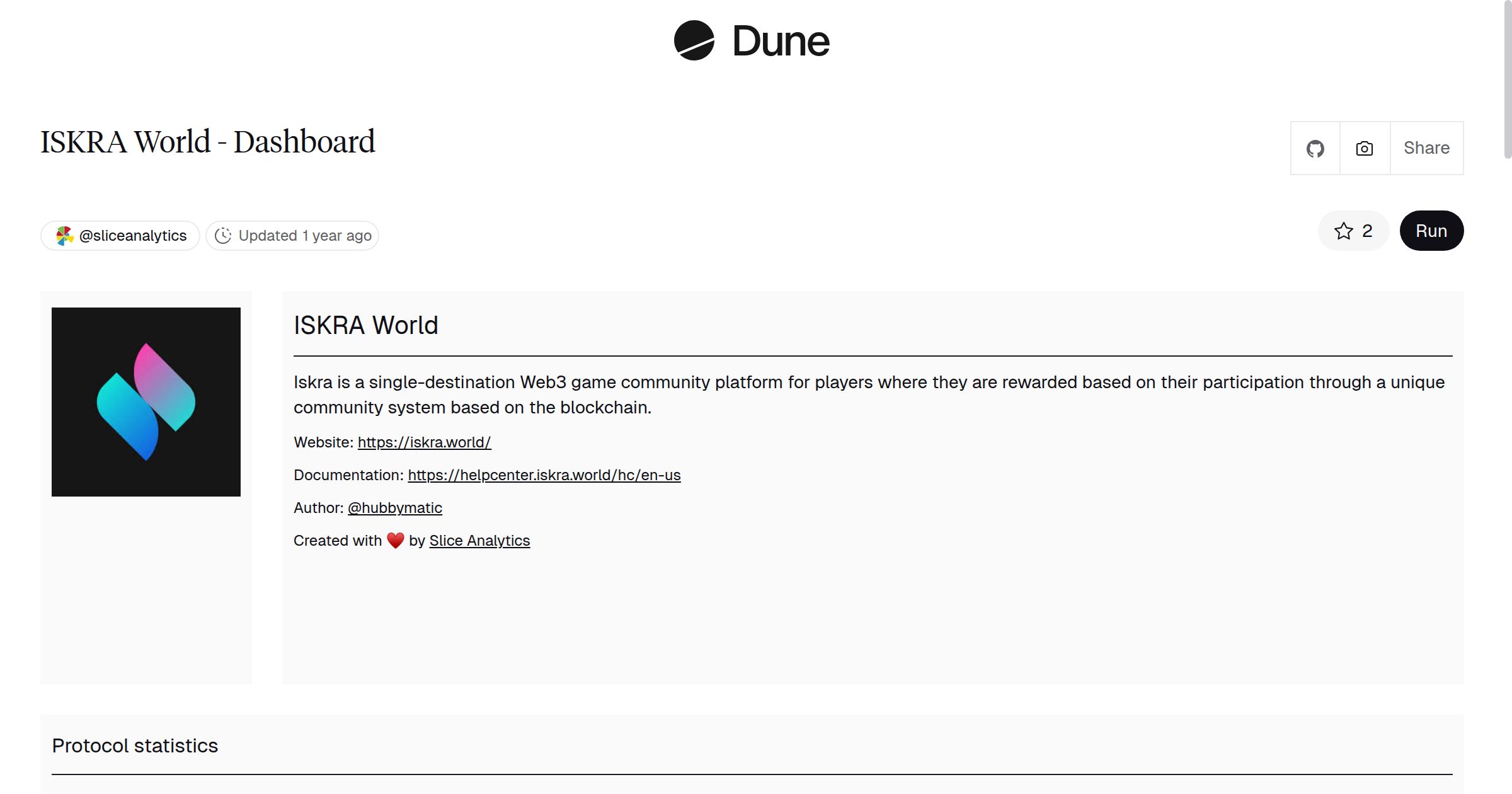1512x794 pixels.
Task: Click the sliceanalytics colorful avatar icon
Action: click(65, 236)
